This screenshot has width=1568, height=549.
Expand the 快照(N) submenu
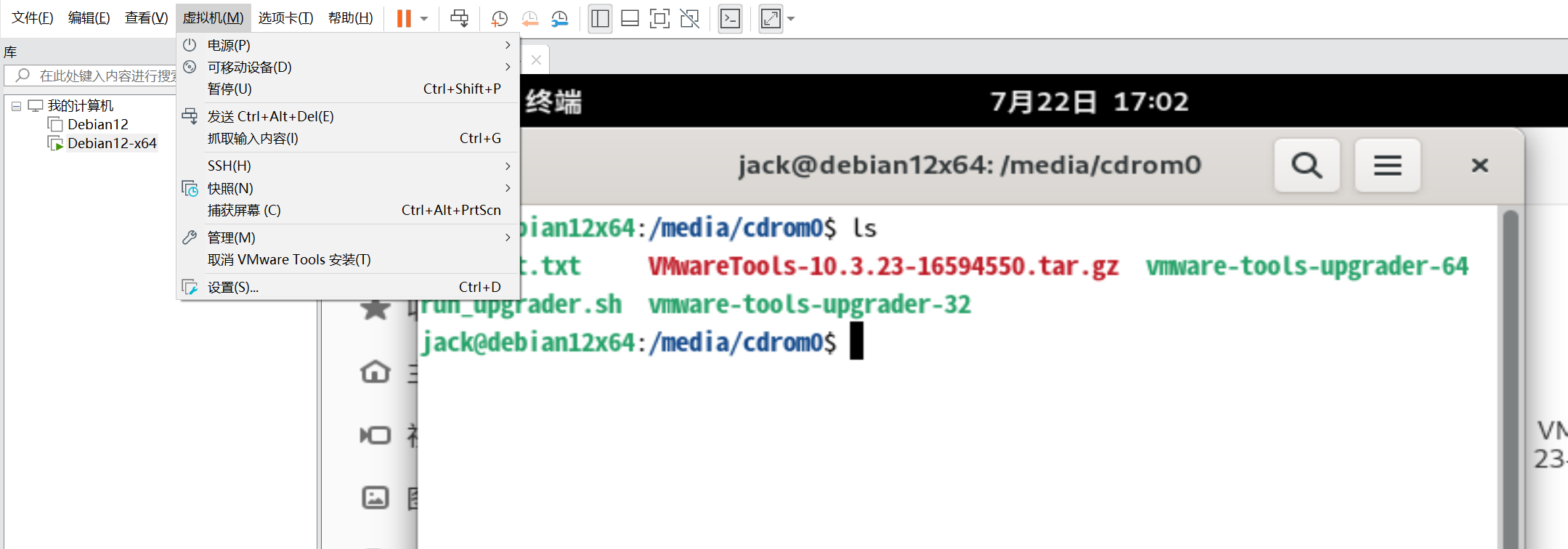349,188
